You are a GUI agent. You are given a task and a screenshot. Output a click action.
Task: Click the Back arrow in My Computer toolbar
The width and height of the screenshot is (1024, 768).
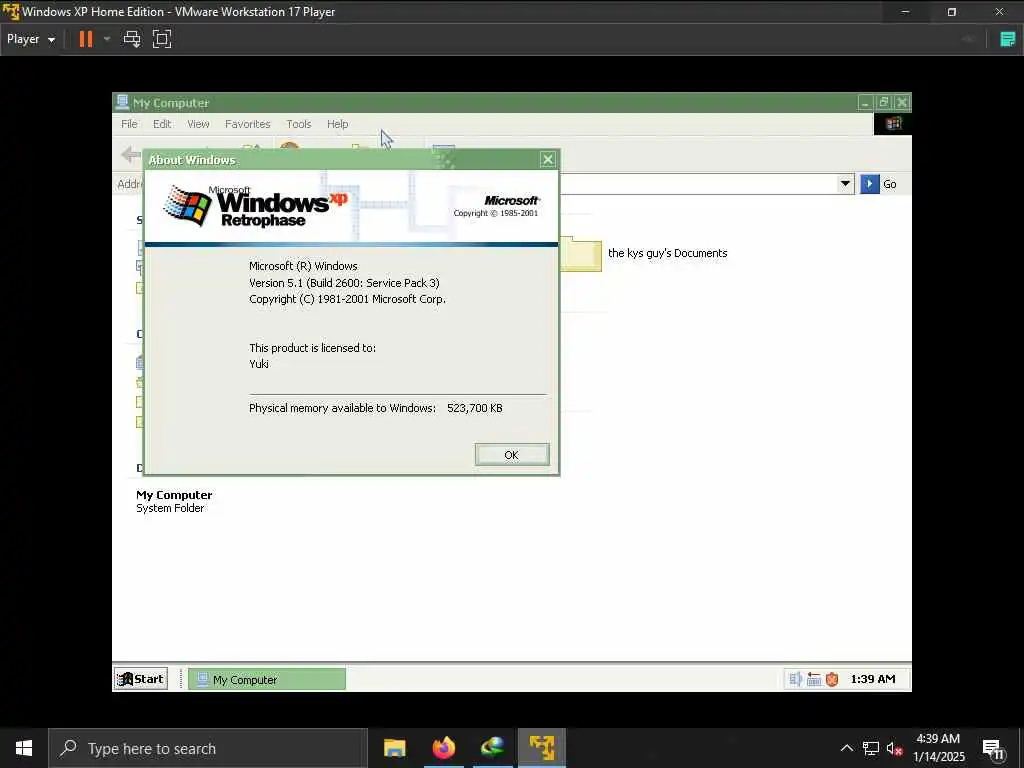tap(131, 155)
